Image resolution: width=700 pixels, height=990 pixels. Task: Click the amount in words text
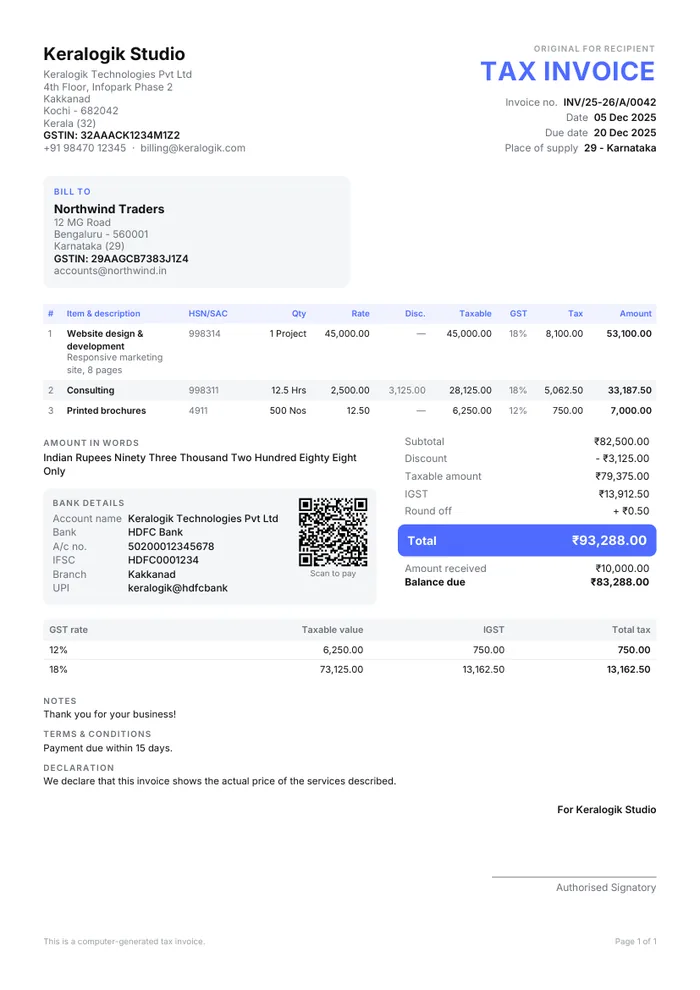pos(199,464)
